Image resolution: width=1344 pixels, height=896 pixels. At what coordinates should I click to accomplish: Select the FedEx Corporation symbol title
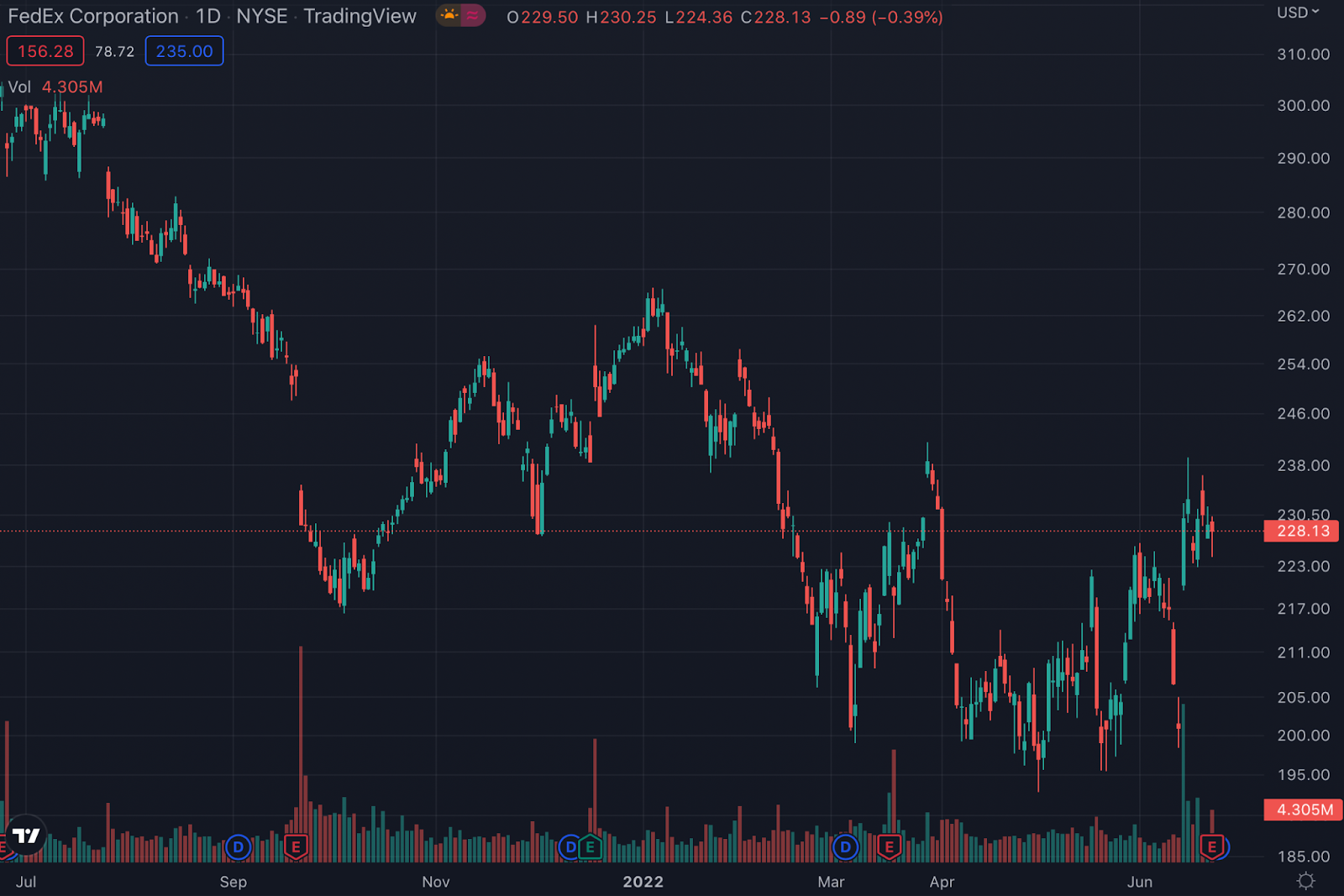click(92, 16)
